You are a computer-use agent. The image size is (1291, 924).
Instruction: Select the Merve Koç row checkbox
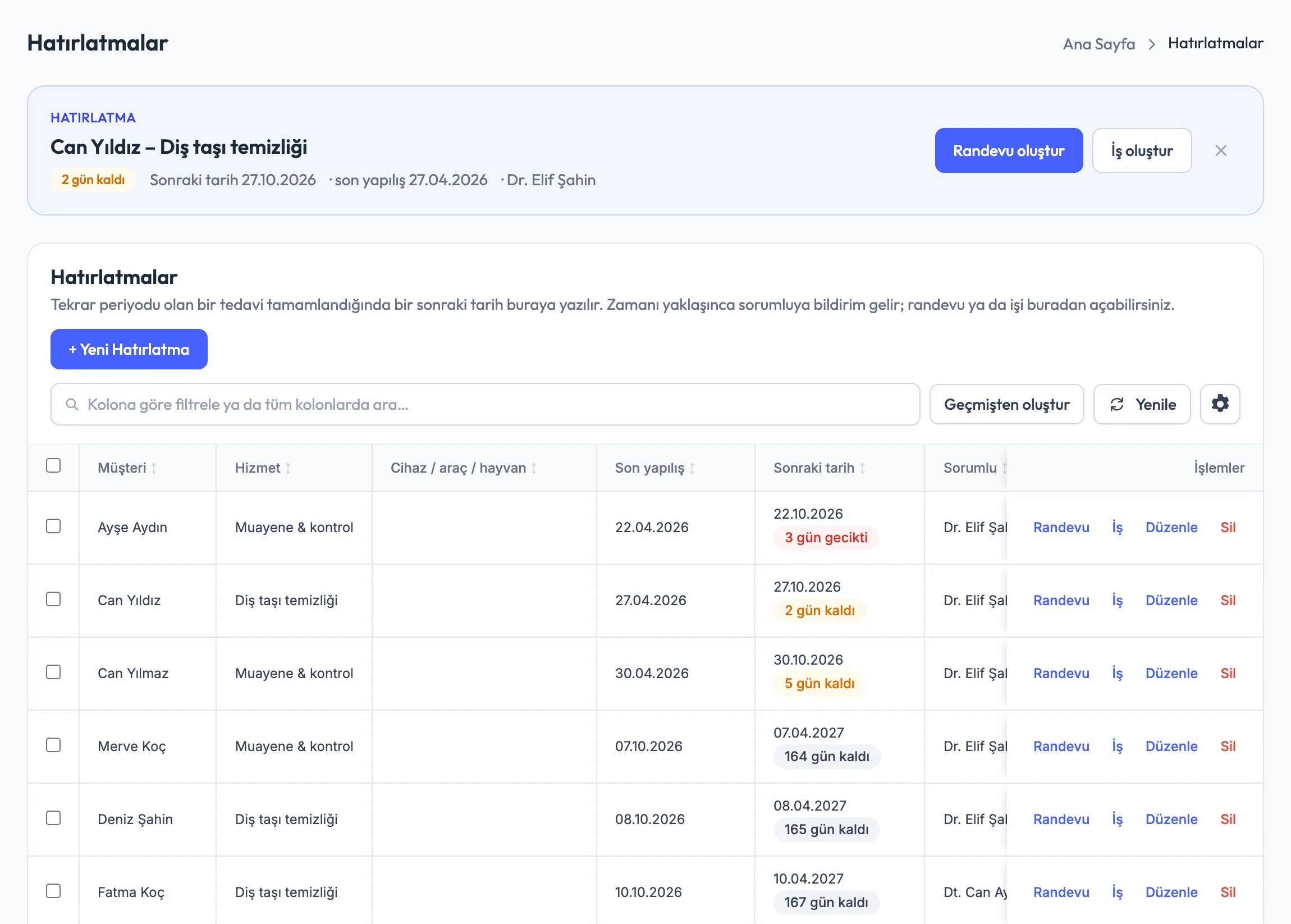[53, 745]
